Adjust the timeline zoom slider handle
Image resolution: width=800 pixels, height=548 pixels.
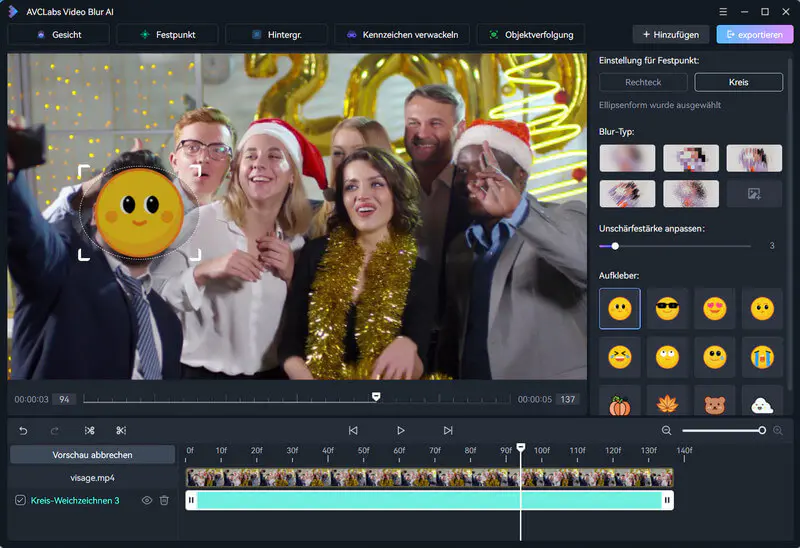(x=762, y=431)
